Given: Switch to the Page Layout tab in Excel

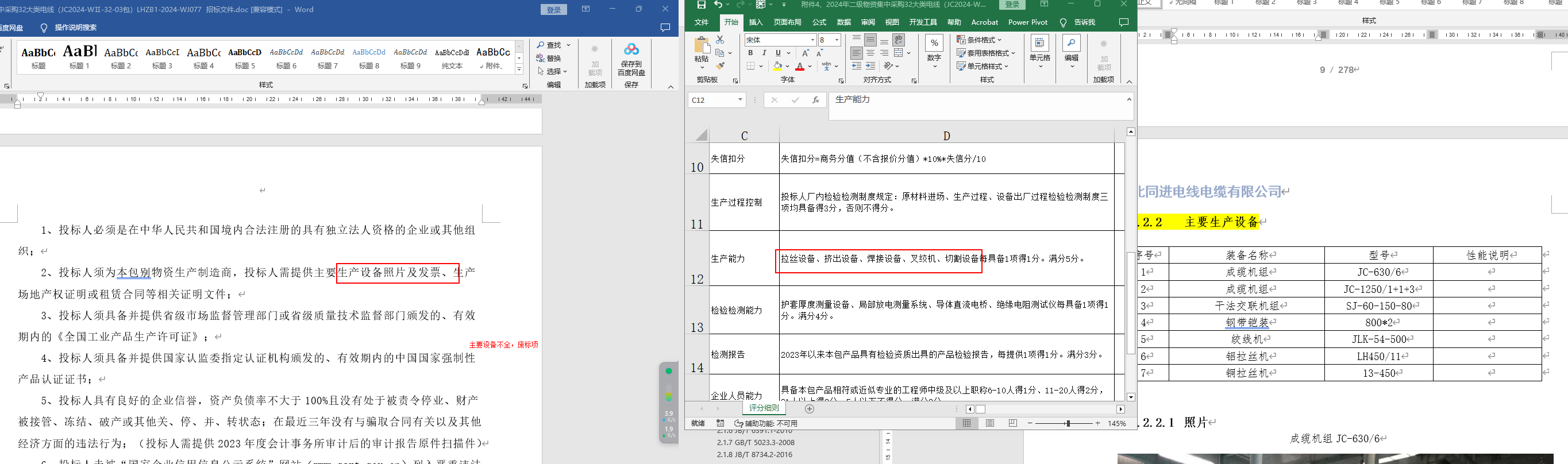Looking at the screenshot, I should (x=787, y=22).
